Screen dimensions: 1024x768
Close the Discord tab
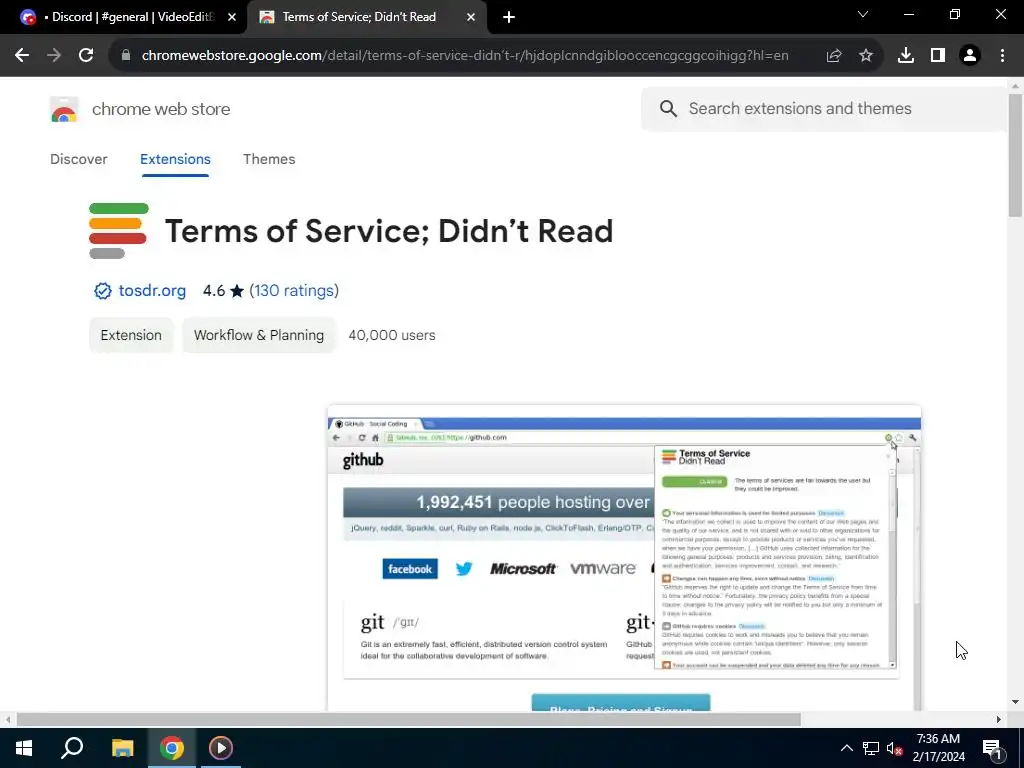(232, 18)
